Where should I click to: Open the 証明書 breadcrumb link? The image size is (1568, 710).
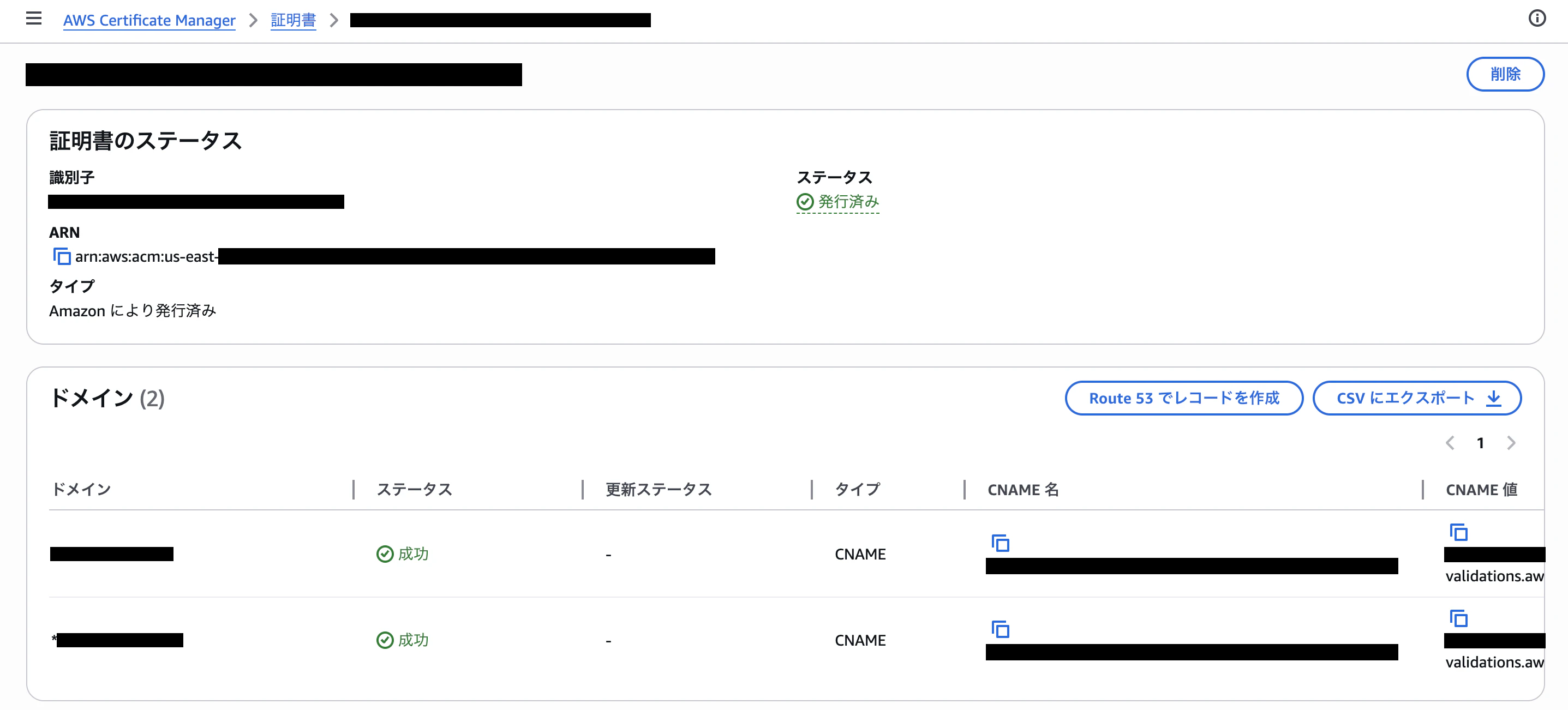pyautogui.click(x=294, y=20)
